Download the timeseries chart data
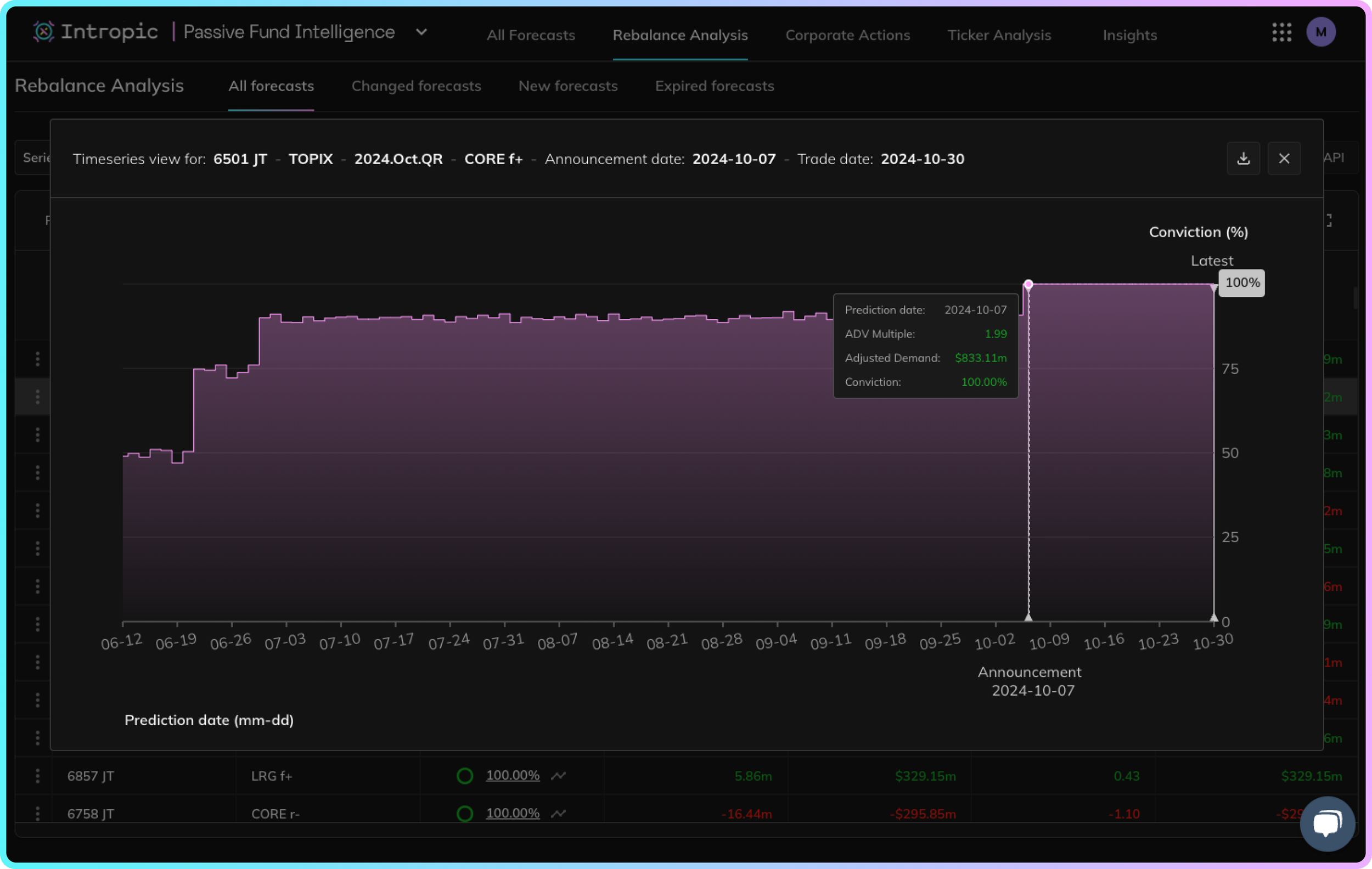Image resolution: width=1372 pixels, height=869 pixels. [1243, 159]
